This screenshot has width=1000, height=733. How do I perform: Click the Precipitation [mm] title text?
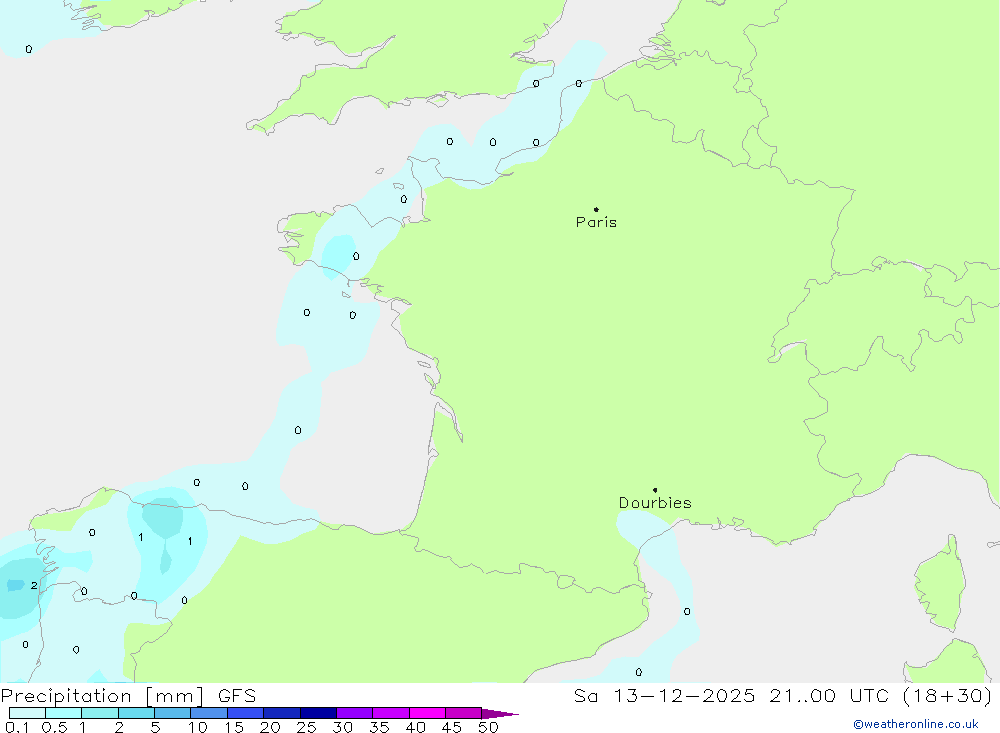pos(103,696)
